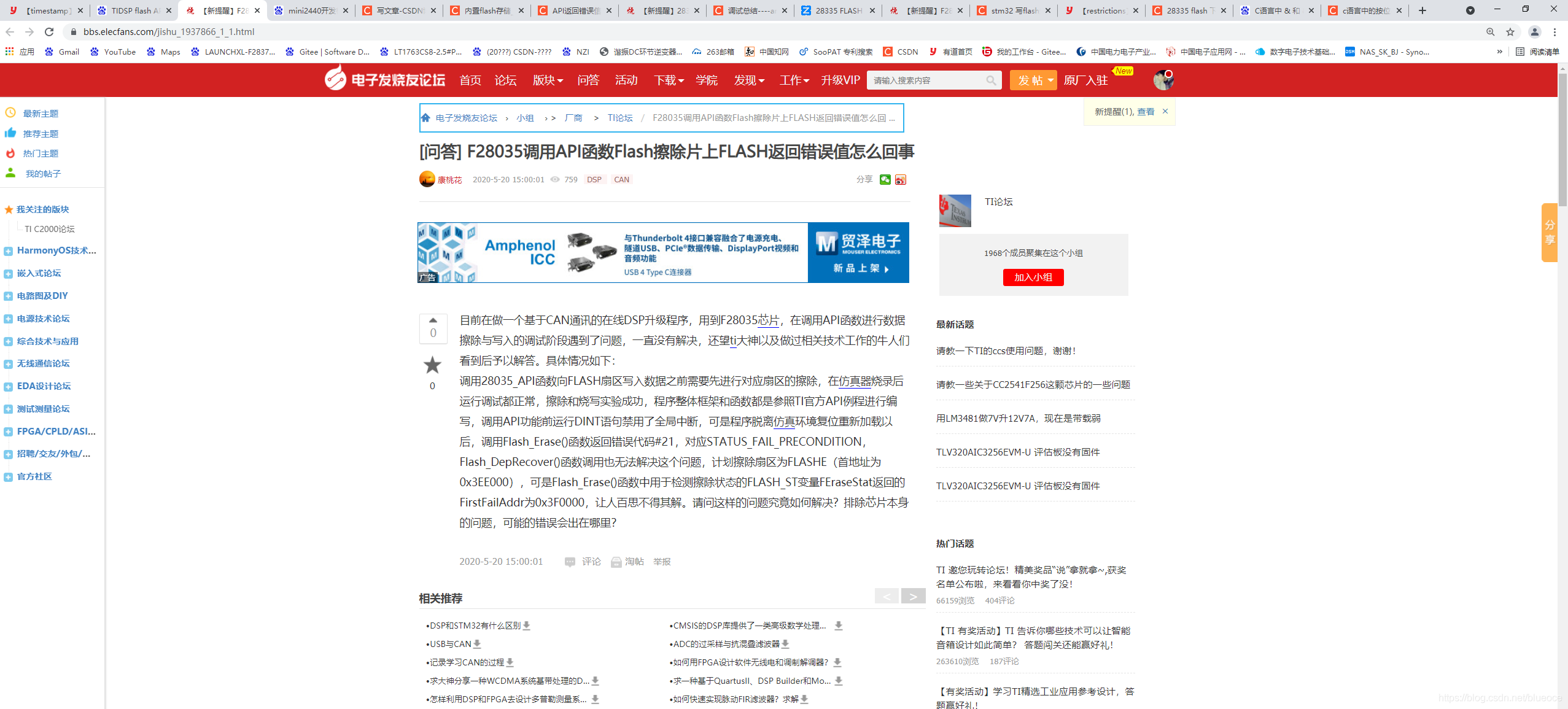
Task: Click the 加入小组 button
Action: 1033,277
